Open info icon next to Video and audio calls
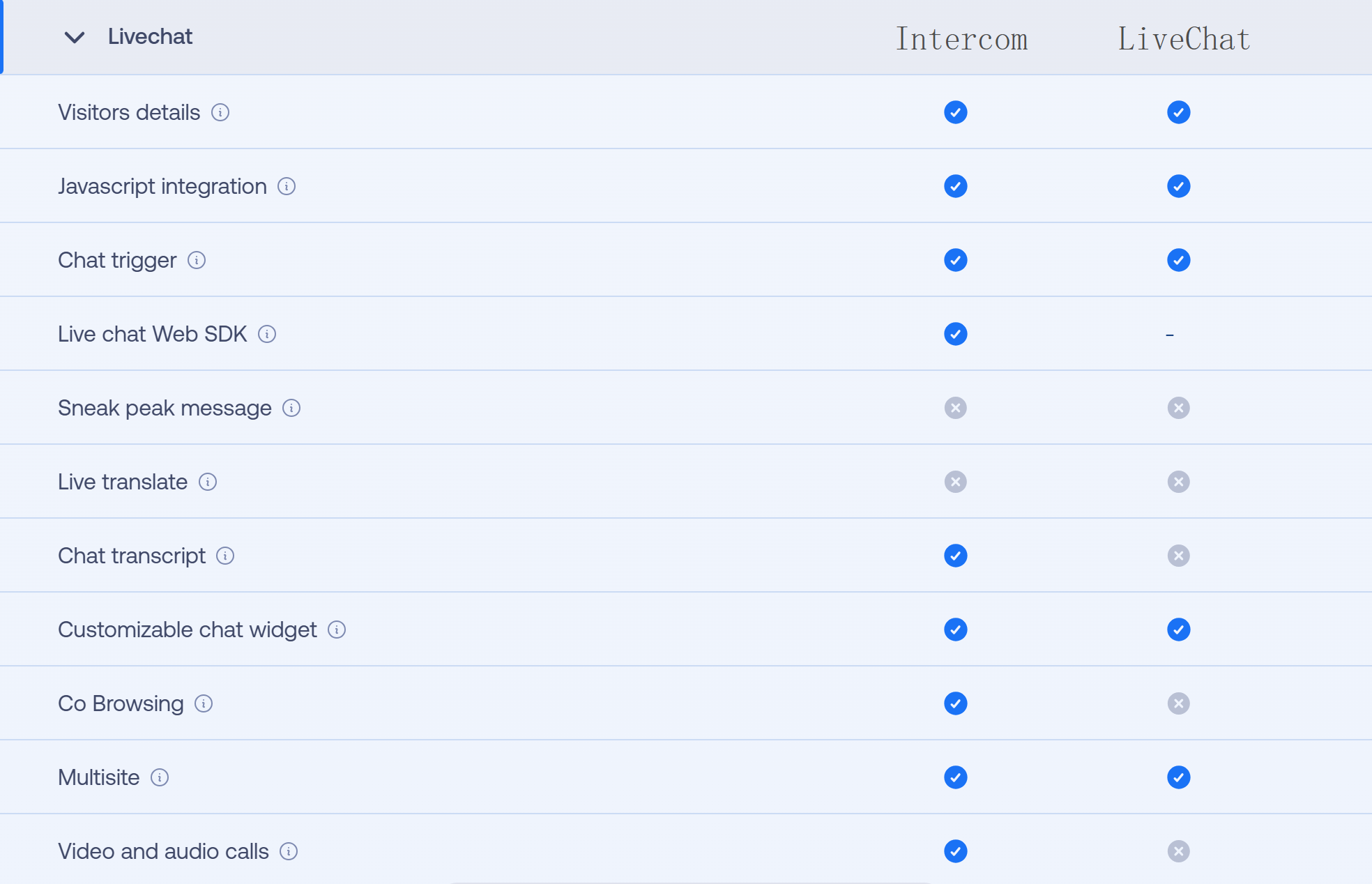 tap(289, 851)
